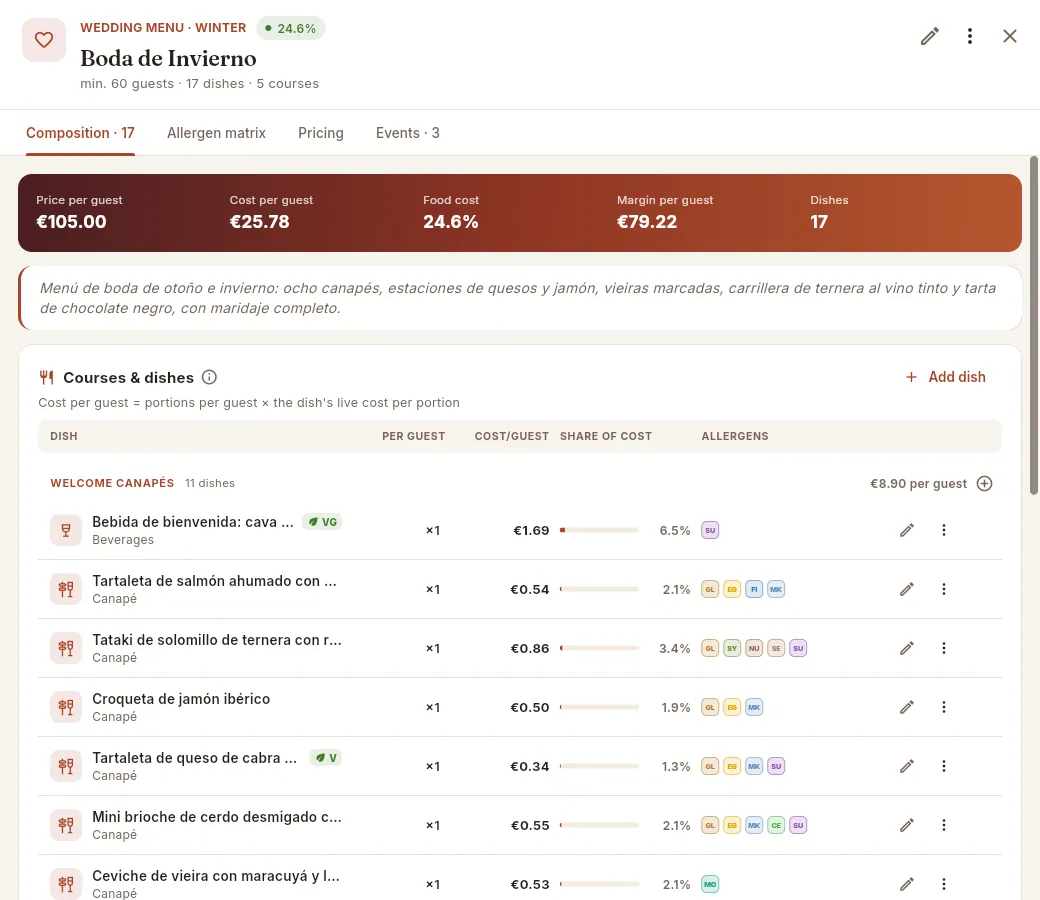Click the Bebida share of cost bar
Screen dimensions: 1040x900
coord(599,530)
